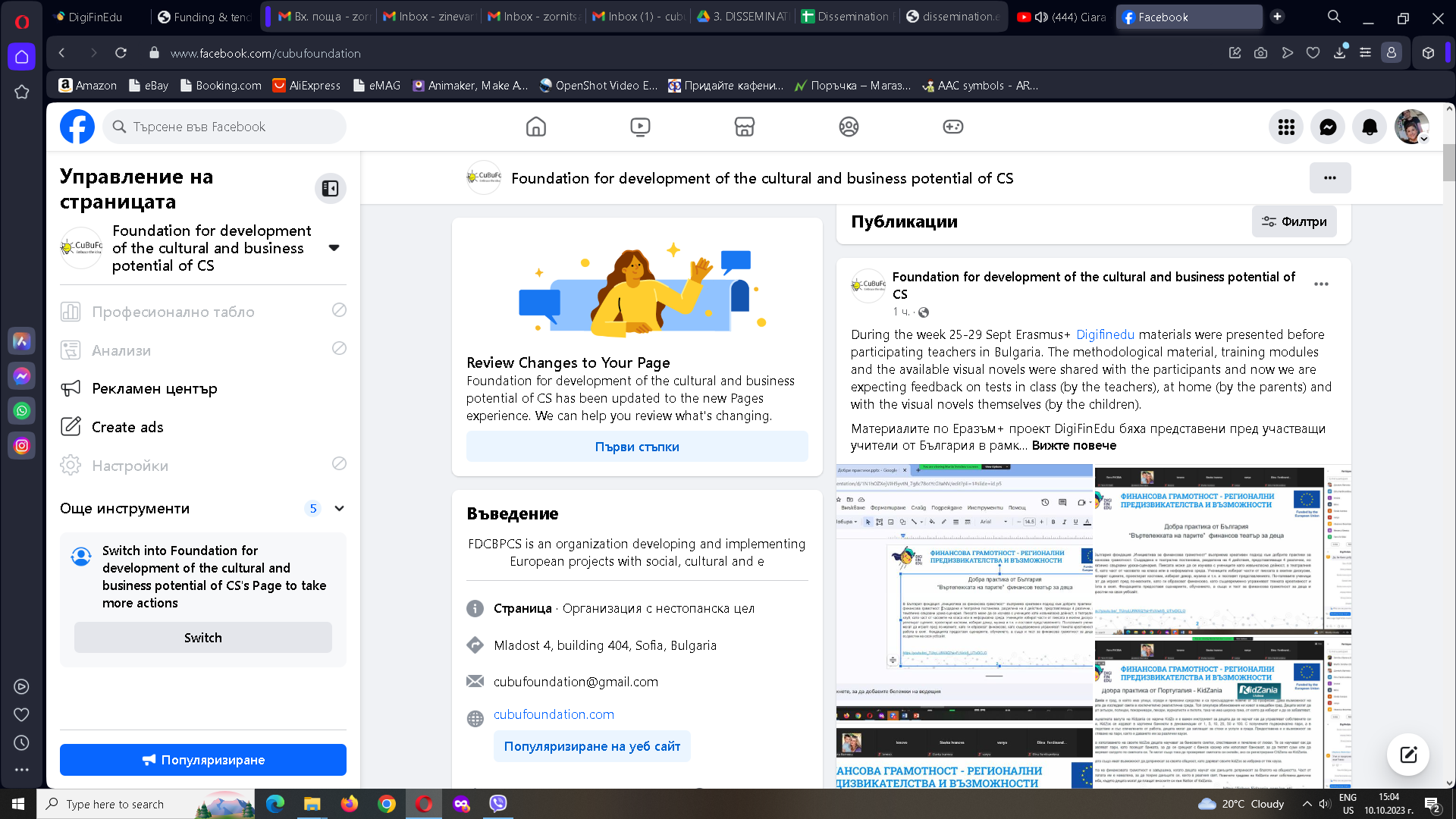Open Opera sidebar WhatsApp icon
This screenshot has height=819, width=1456.
pos(21,410)
